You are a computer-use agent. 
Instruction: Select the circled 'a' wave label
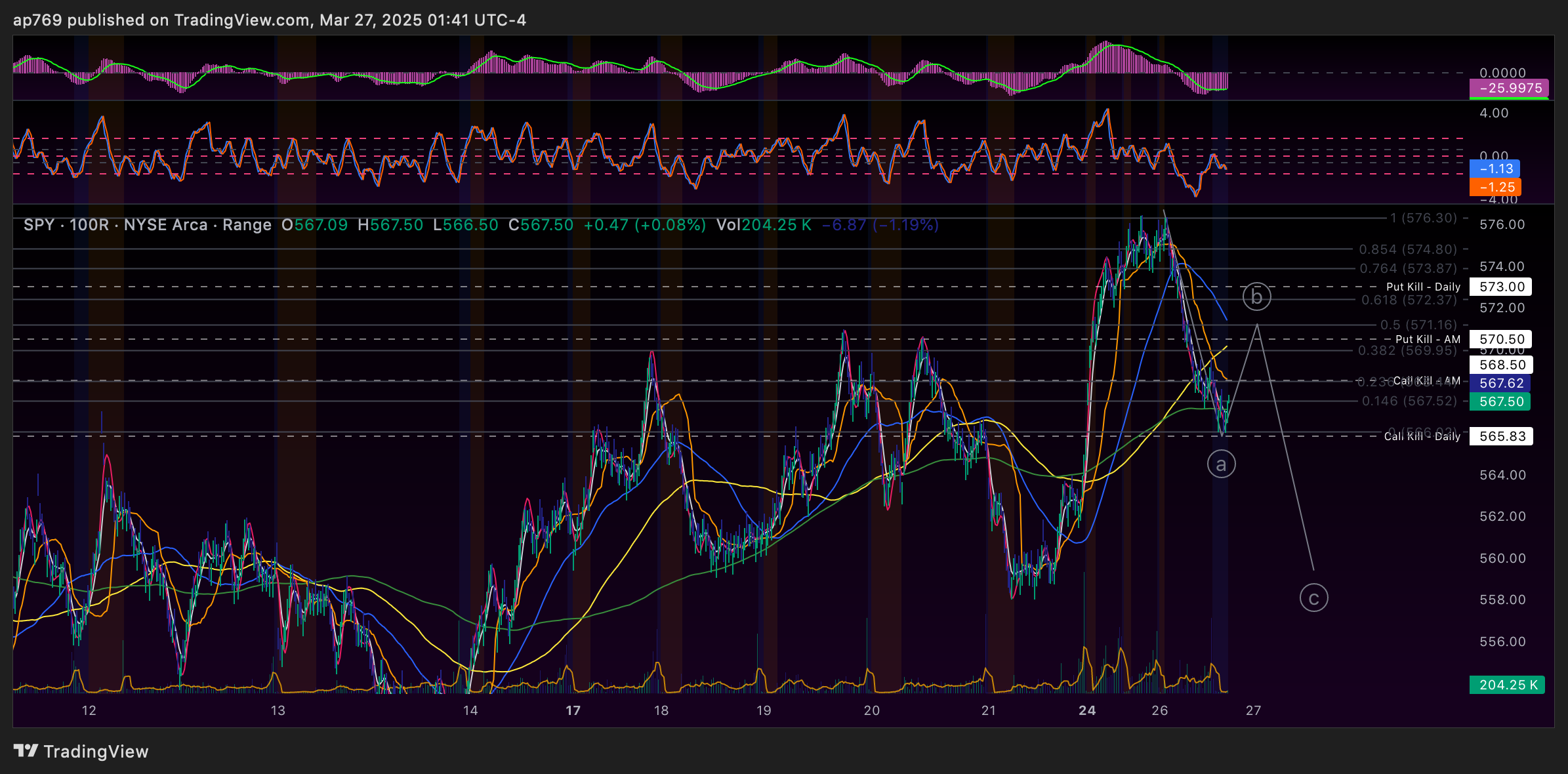click(x=1221, y=464)
